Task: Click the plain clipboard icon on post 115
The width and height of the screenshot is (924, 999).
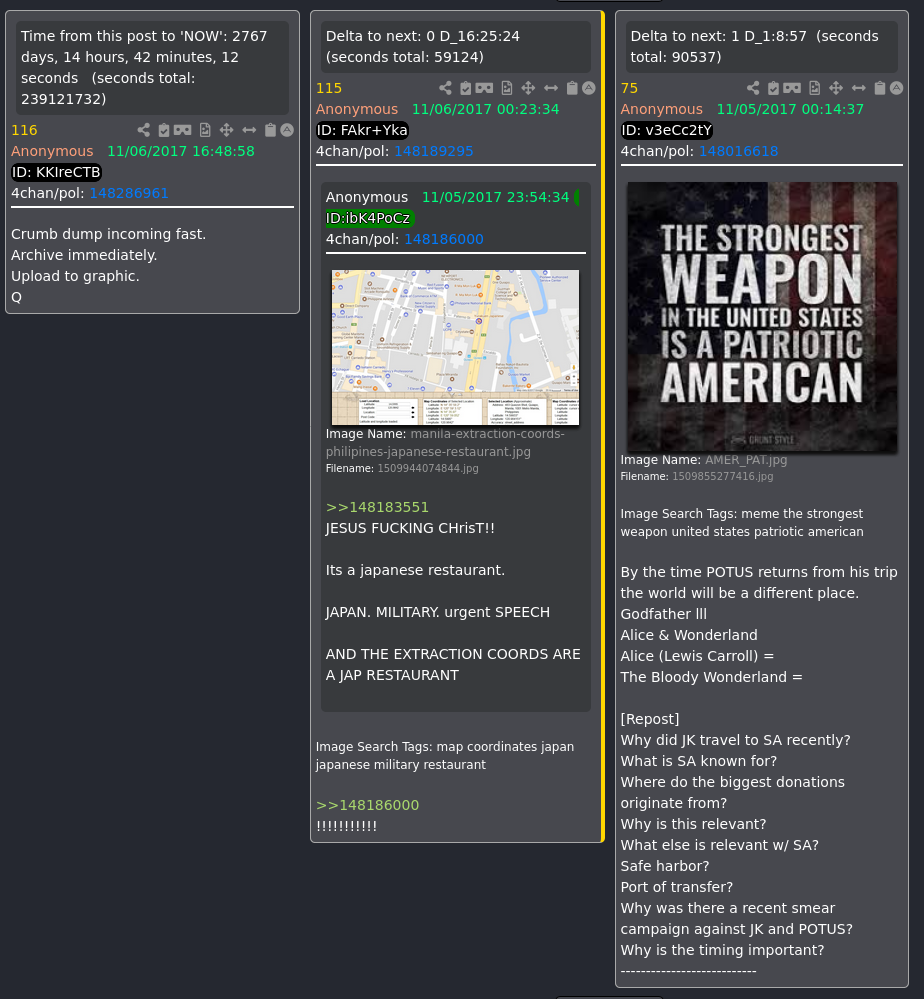Action: [x=572, y=88]
